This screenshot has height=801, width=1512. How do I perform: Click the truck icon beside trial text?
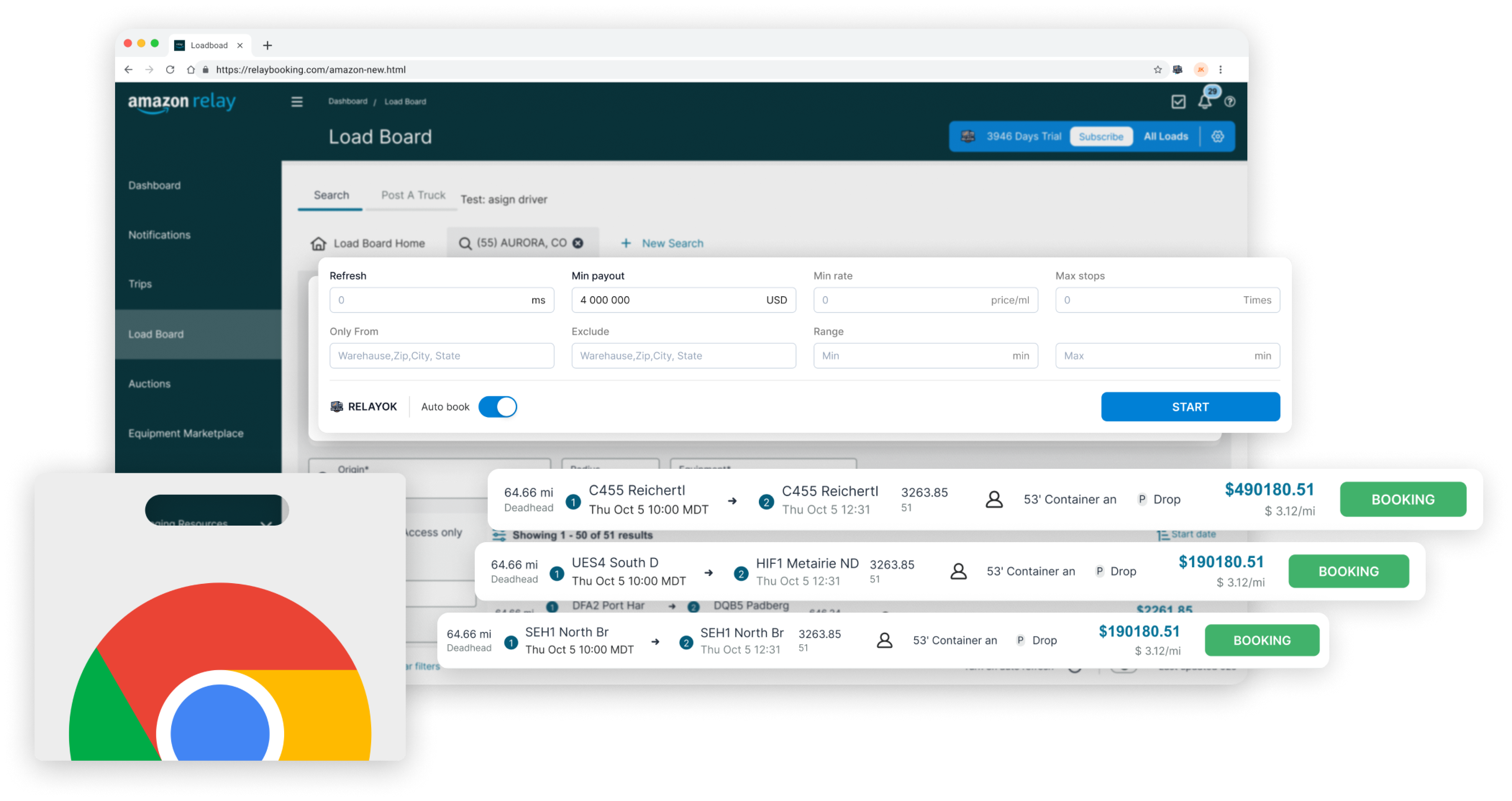[967, 136]
